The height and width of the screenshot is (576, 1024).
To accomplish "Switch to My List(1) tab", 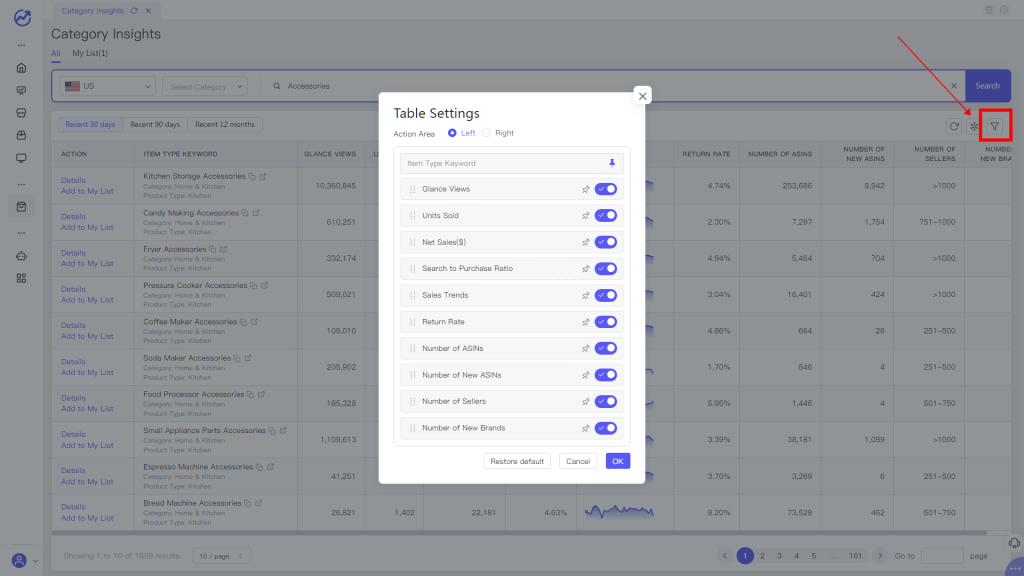I will click(x=90, y=54).
